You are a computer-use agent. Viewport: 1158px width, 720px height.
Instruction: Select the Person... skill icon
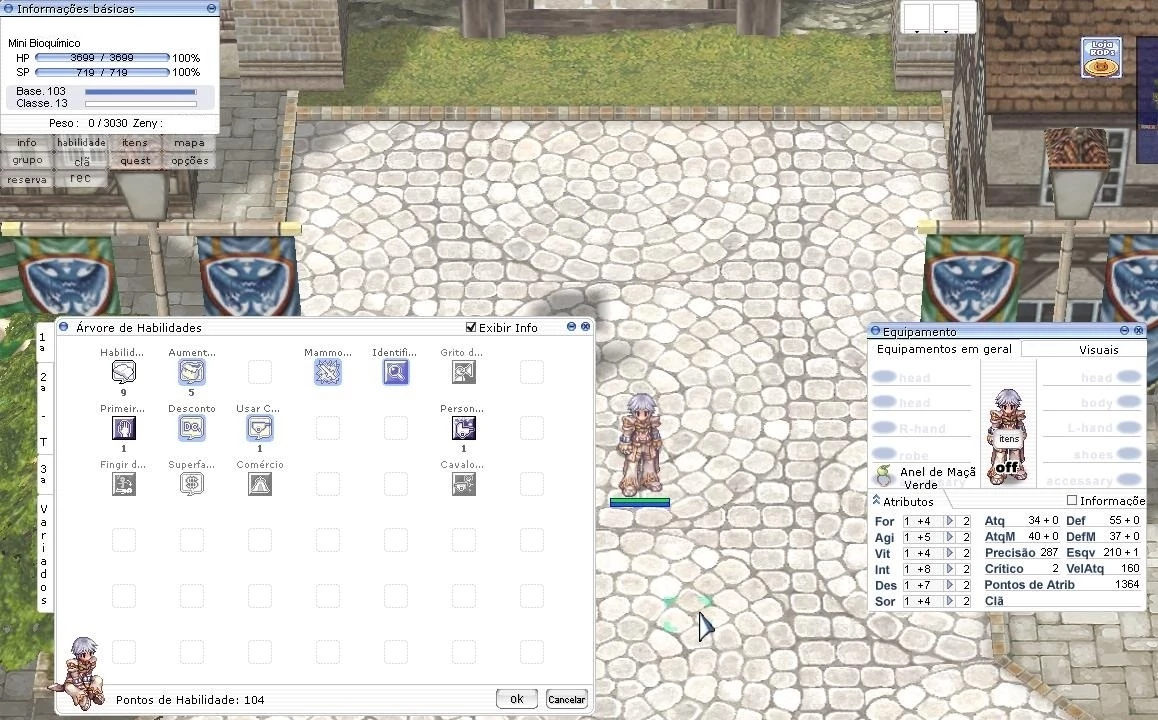click(x=464, y=428)
